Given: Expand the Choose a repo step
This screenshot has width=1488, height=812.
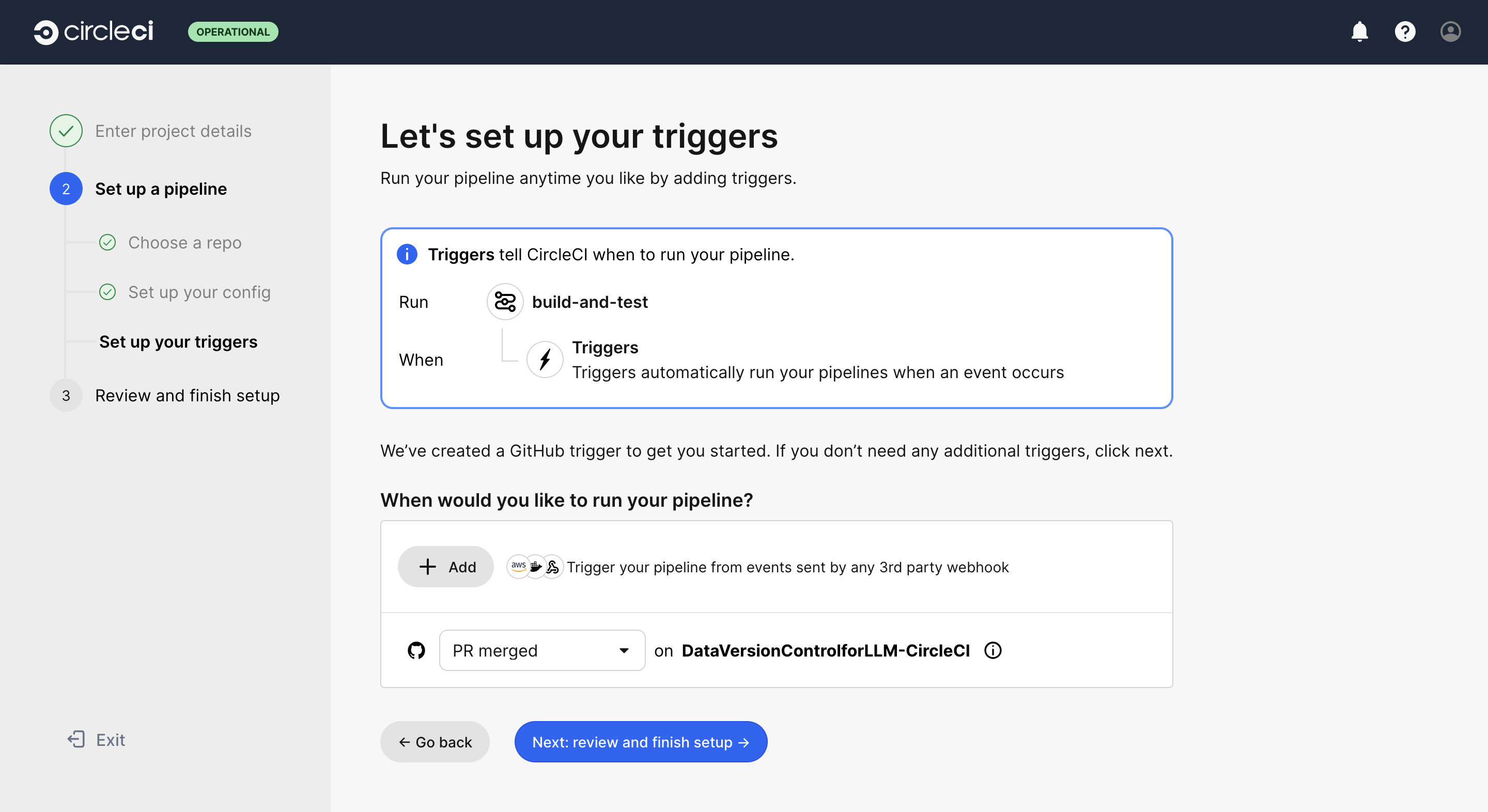Looking at the screenshot, I should coord(184,243).
